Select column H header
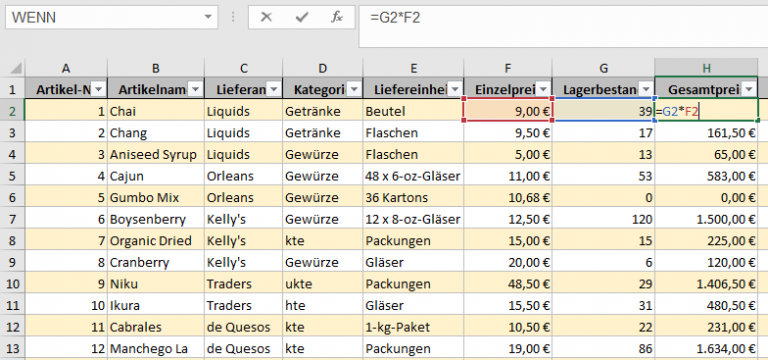 tap(706, 68)
